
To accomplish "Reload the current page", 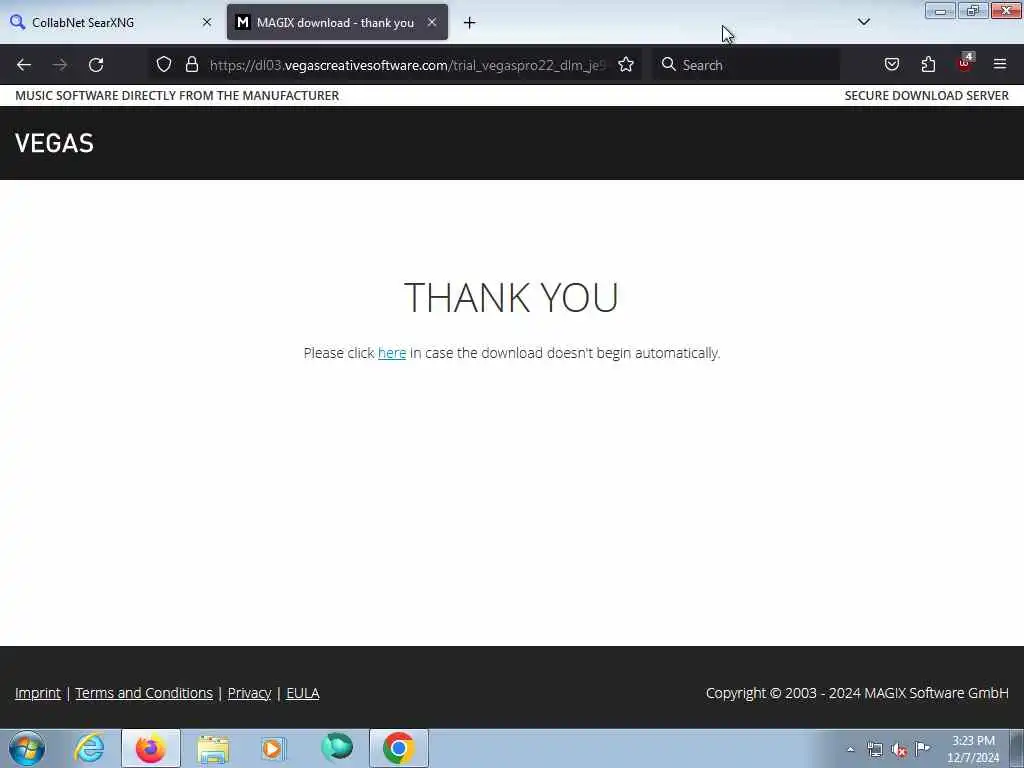I will point(96,65).
